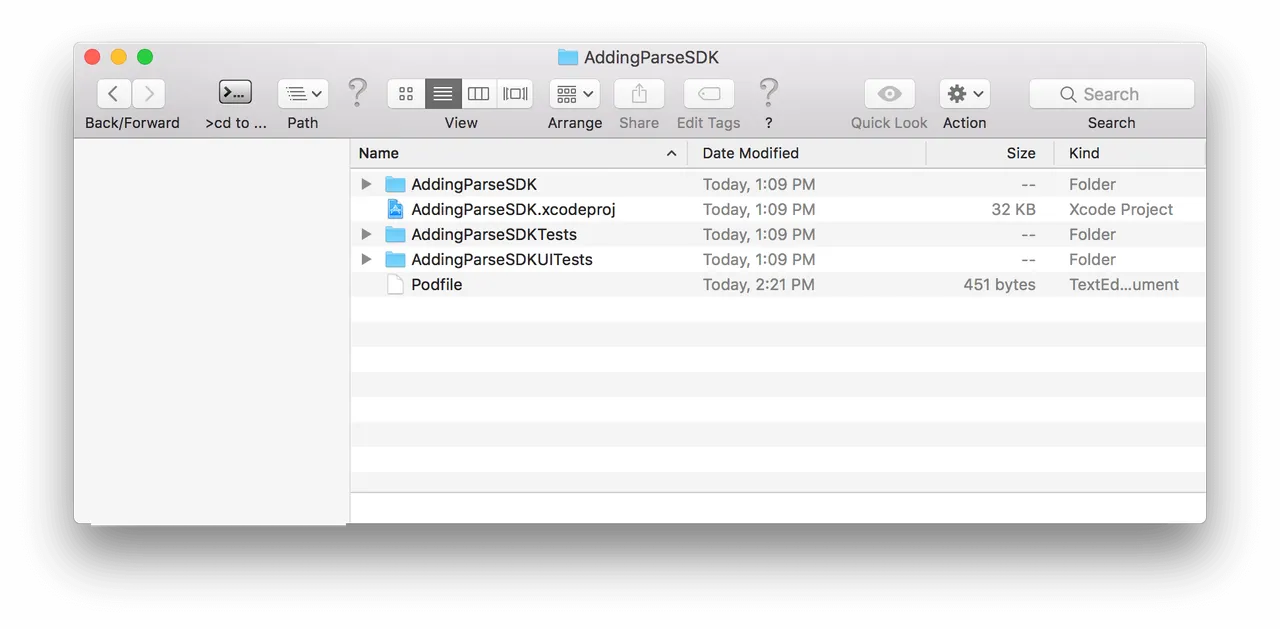Open the Arrange dropdown
The image size is (1280, 629).
(x=574, y=94)
